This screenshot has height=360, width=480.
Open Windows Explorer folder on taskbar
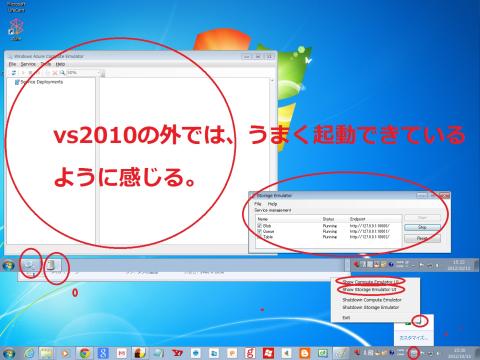46,353
